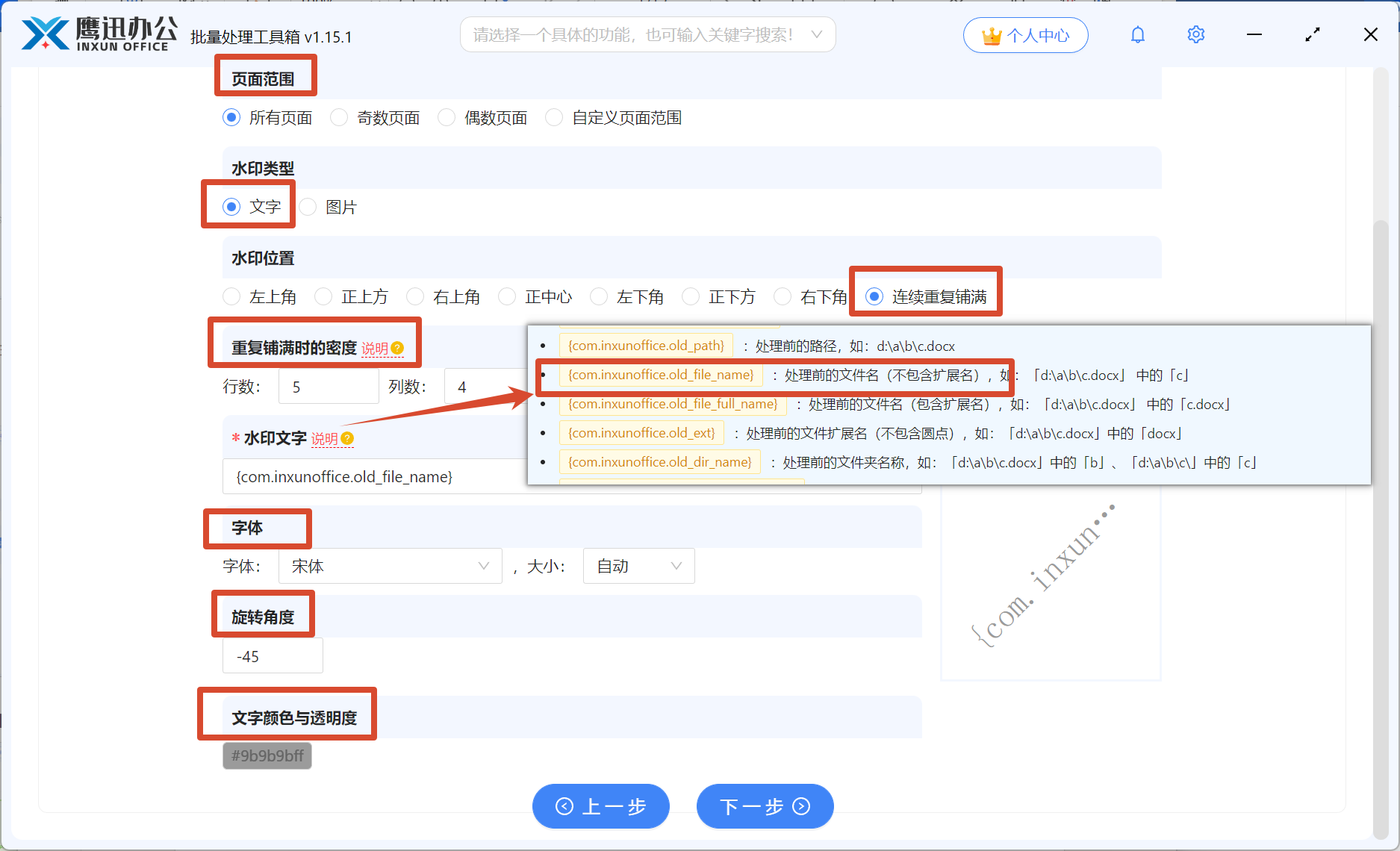
Task: Click 上一步 to go back
Action: (x=600, y=806)
